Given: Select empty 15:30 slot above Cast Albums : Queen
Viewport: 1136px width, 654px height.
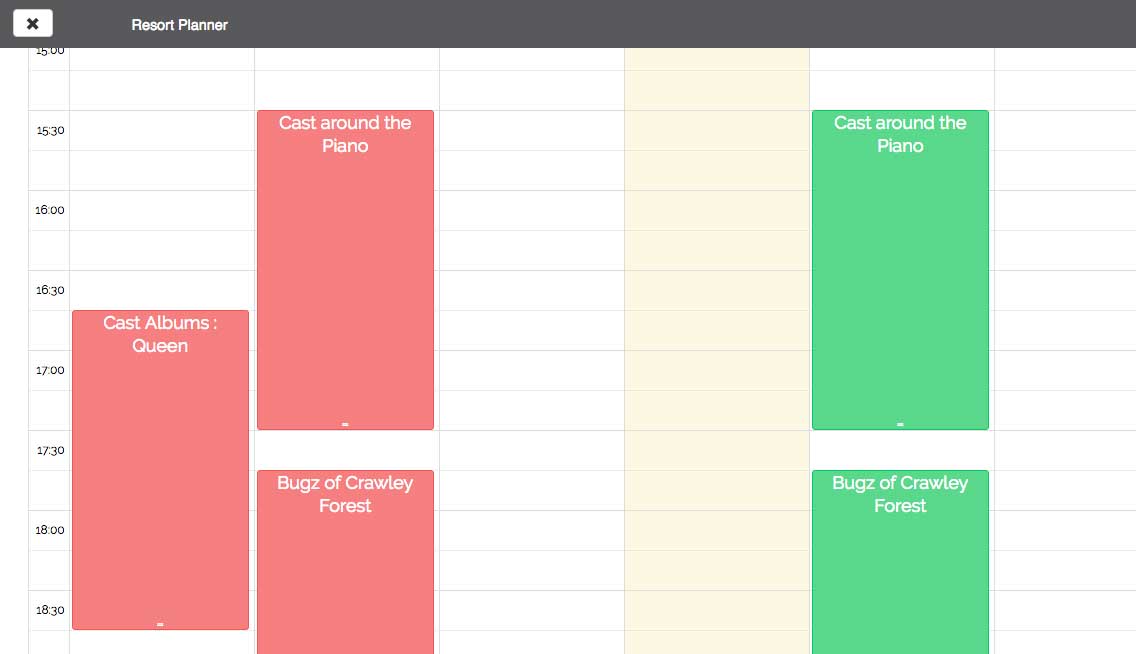Looking at the screenshot, I should point(161,130).
